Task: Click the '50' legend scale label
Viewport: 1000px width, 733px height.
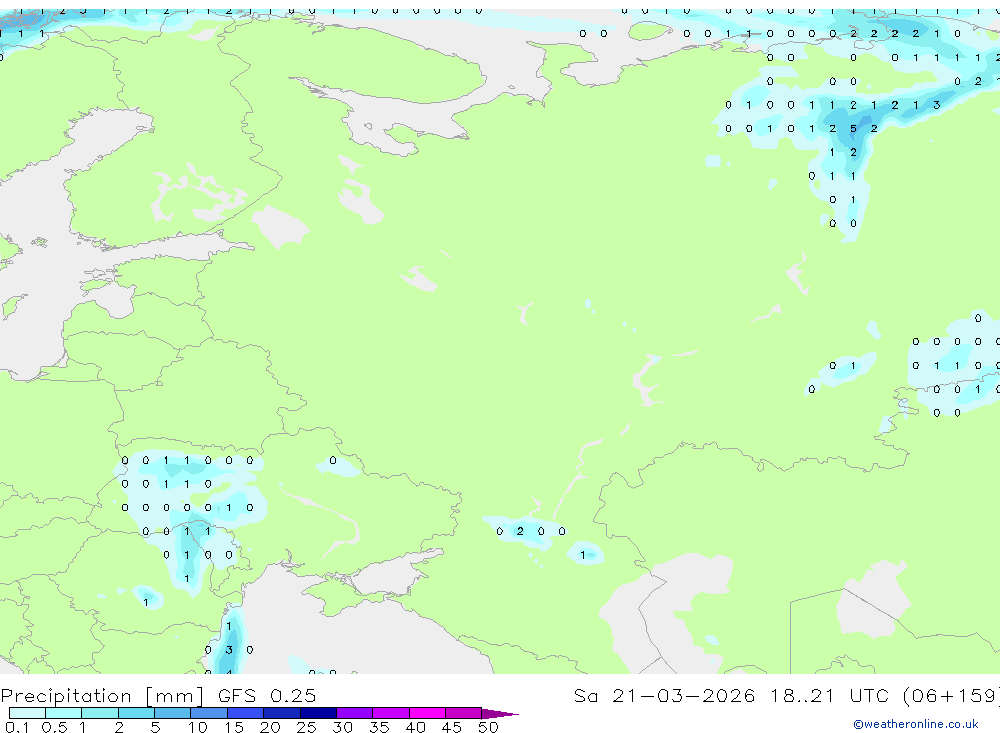Action: point(488,727)
